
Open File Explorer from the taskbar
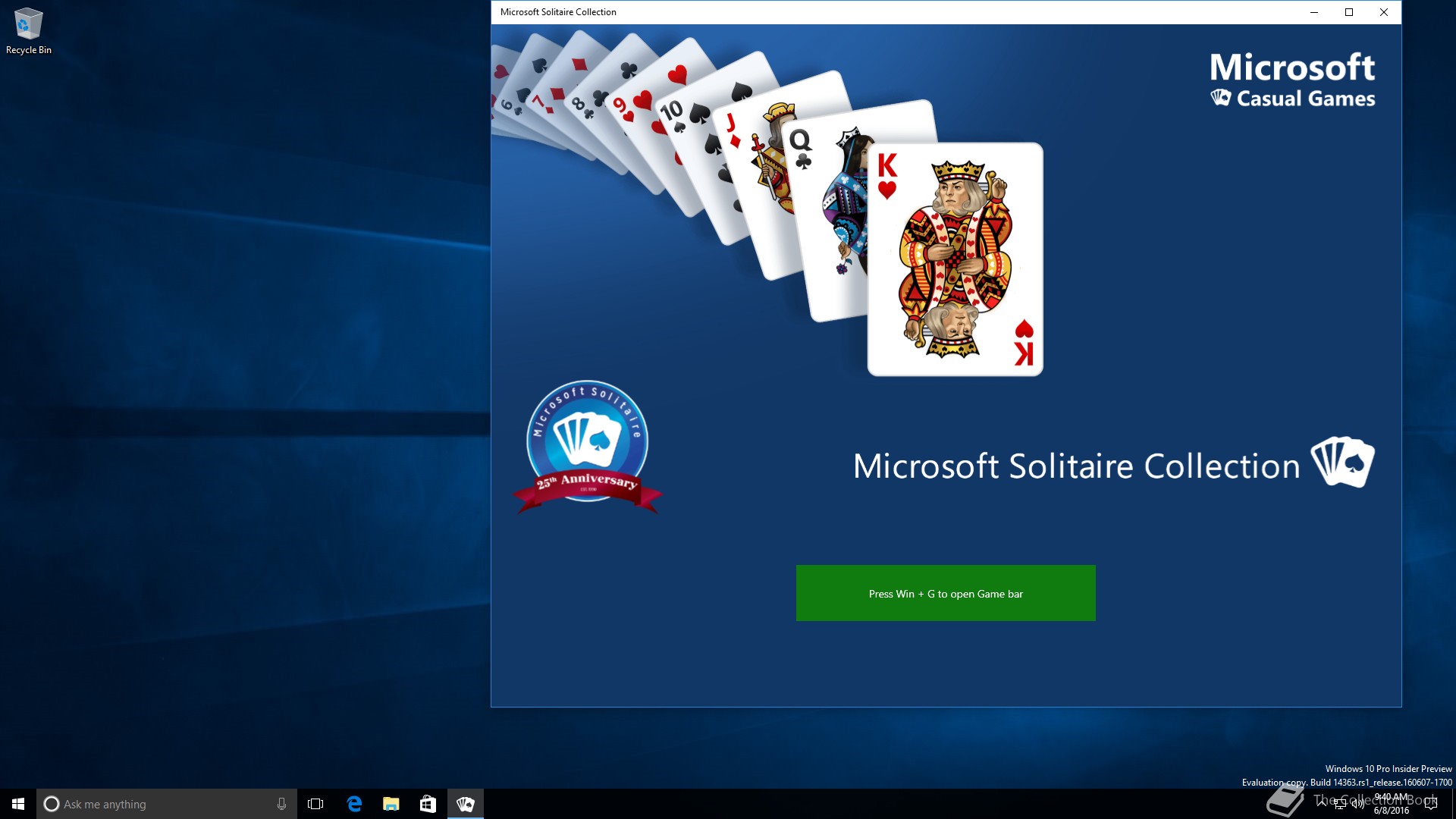391,804
